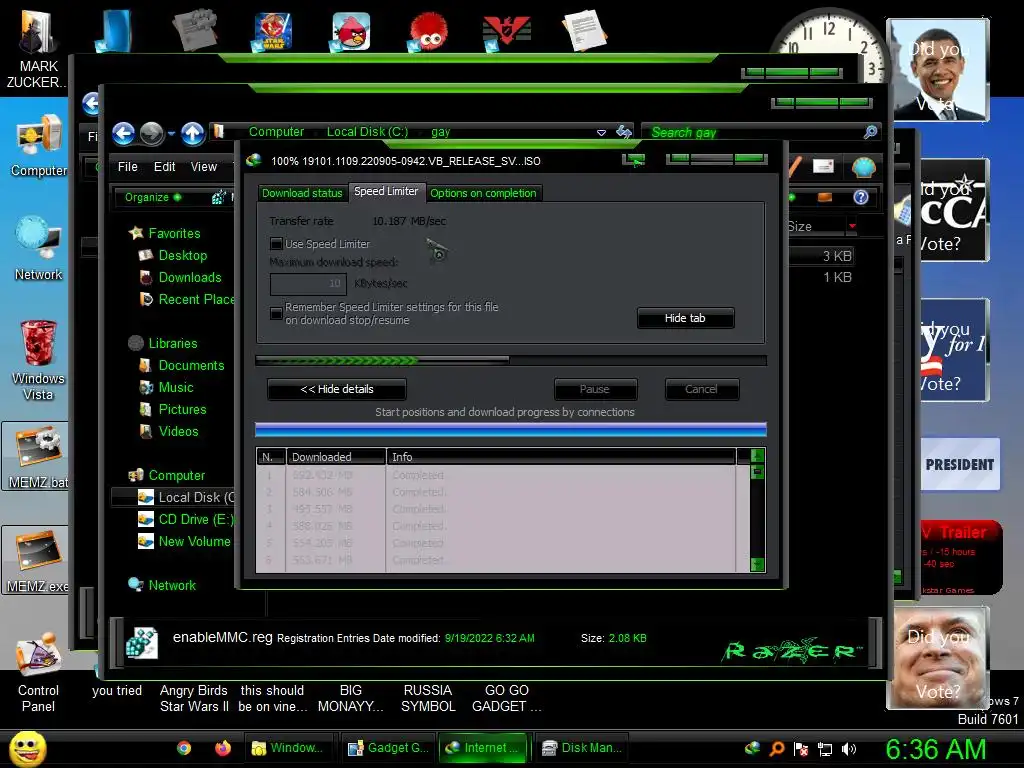Launch Chrome from the taskbar

click(x=184, y=748)
